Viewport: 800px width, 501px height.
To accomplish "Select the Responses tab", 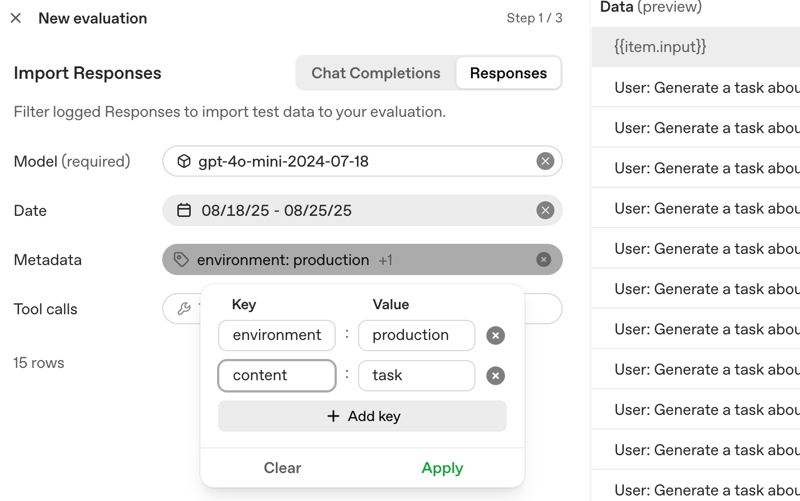I will click(508, 73).
